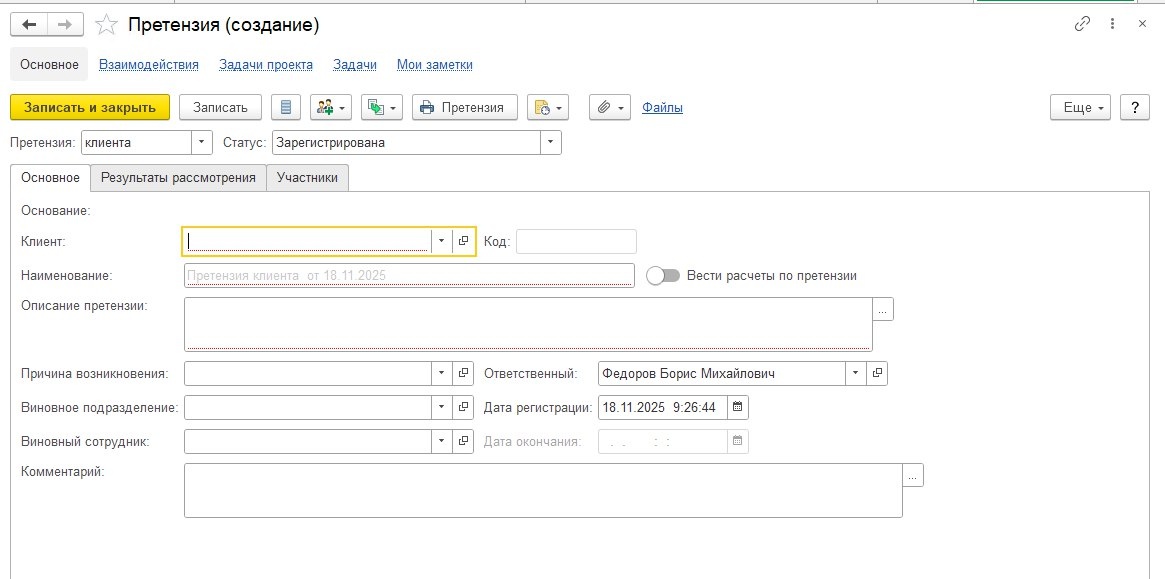The height and width of the screenshot is (579, 1165).
Task: Expand the Статус dropdown list
Action: (x=551, y=143)
